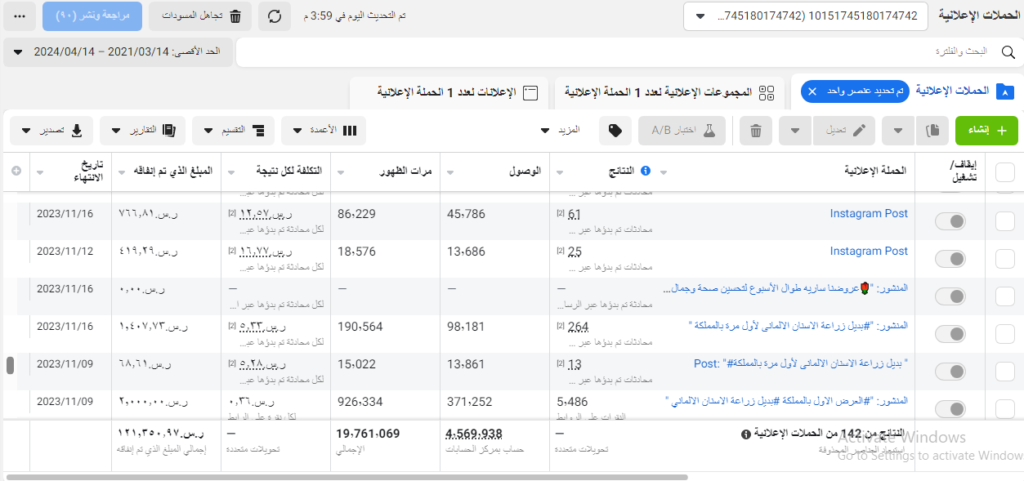1024x481 pixels.
Task: Click the info icon next to النتائج
Action: [646, 171]
